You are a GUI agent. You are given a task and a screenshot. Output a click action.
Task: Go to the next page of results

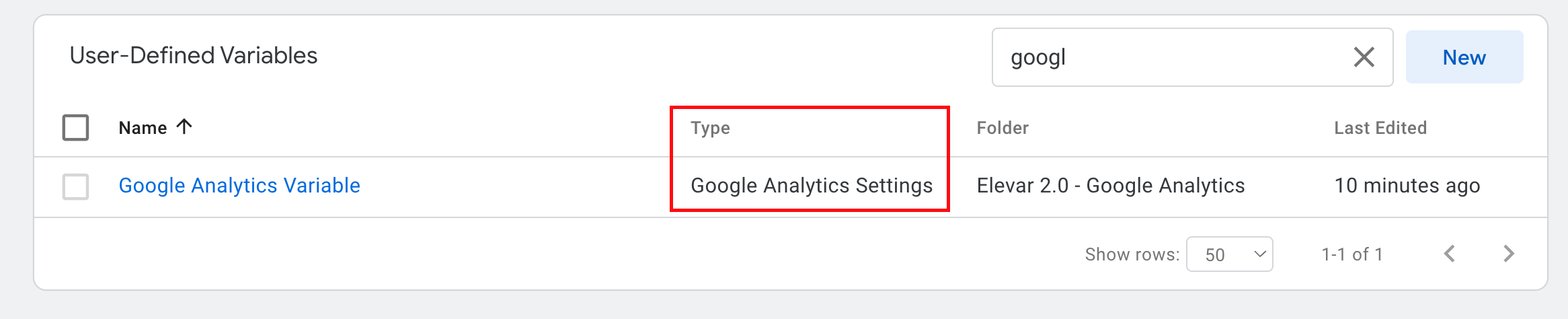tap(1509, 254)
